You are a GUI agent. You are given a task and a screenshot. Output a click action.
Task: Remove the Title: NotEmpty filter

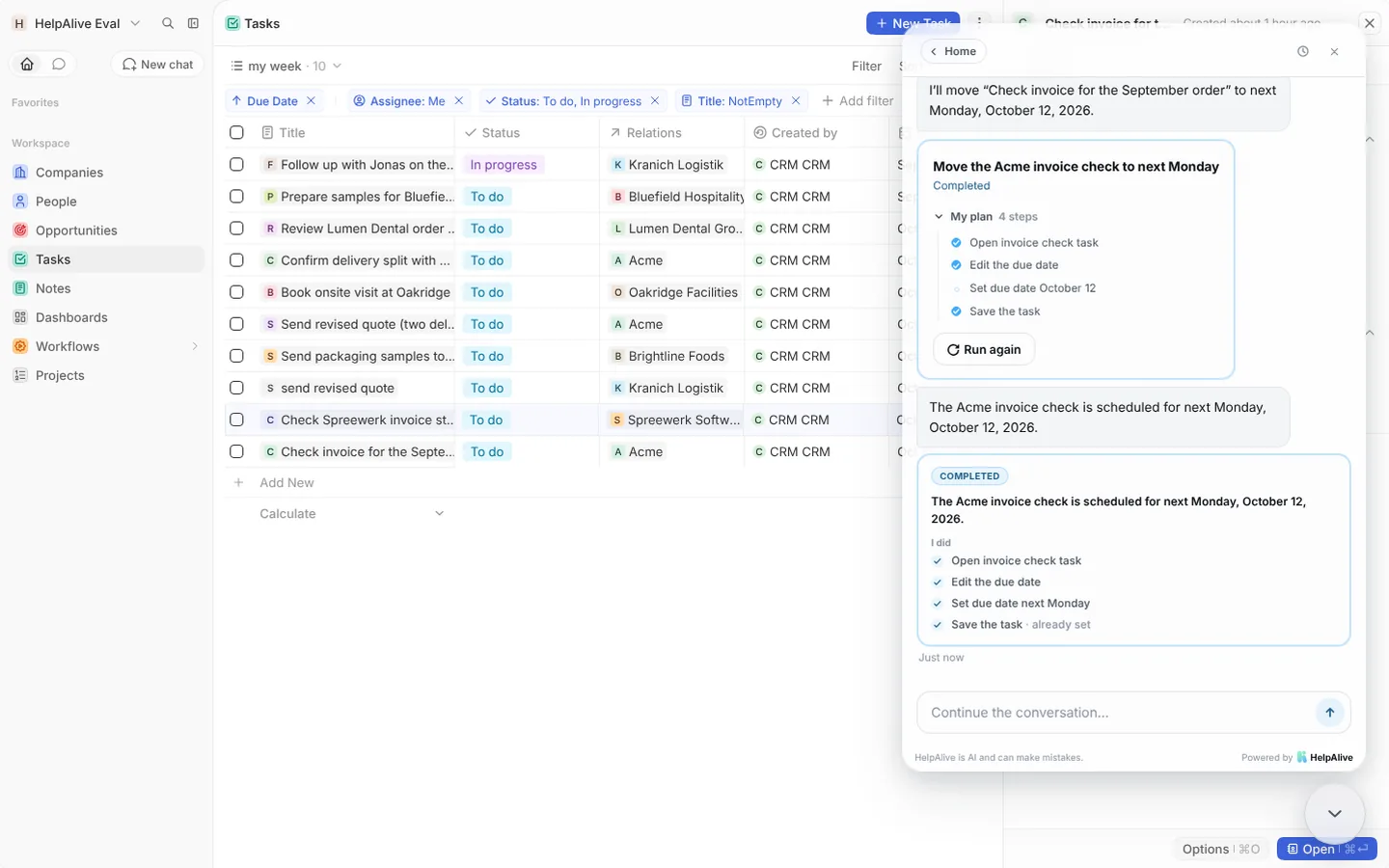coord(796,100)
